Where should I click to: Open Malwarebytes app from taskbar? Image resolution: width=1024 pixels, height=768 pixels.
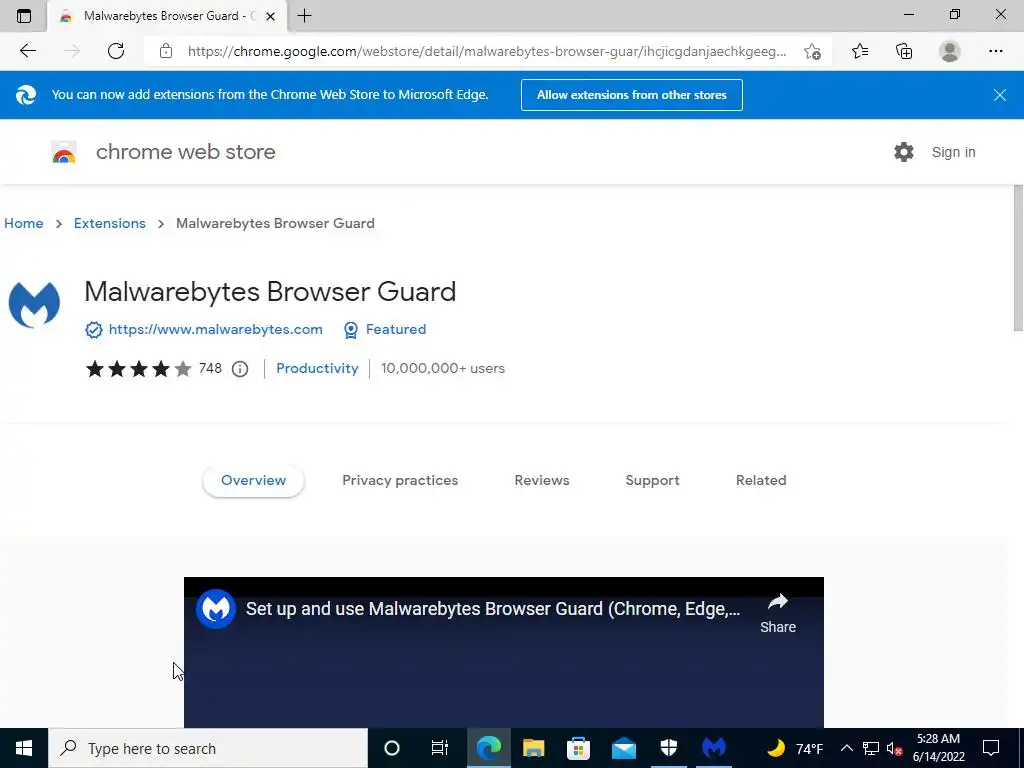click(714, 748)
